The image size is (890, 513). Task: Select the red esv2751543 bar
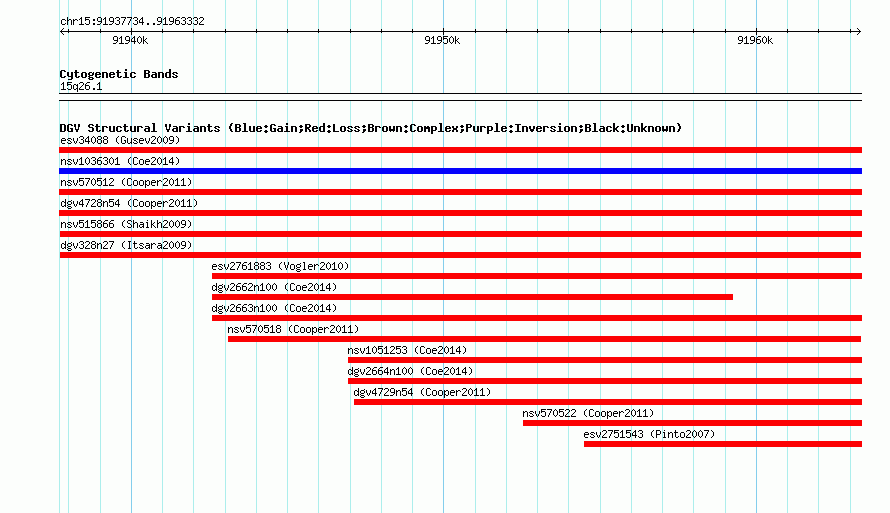723,444
